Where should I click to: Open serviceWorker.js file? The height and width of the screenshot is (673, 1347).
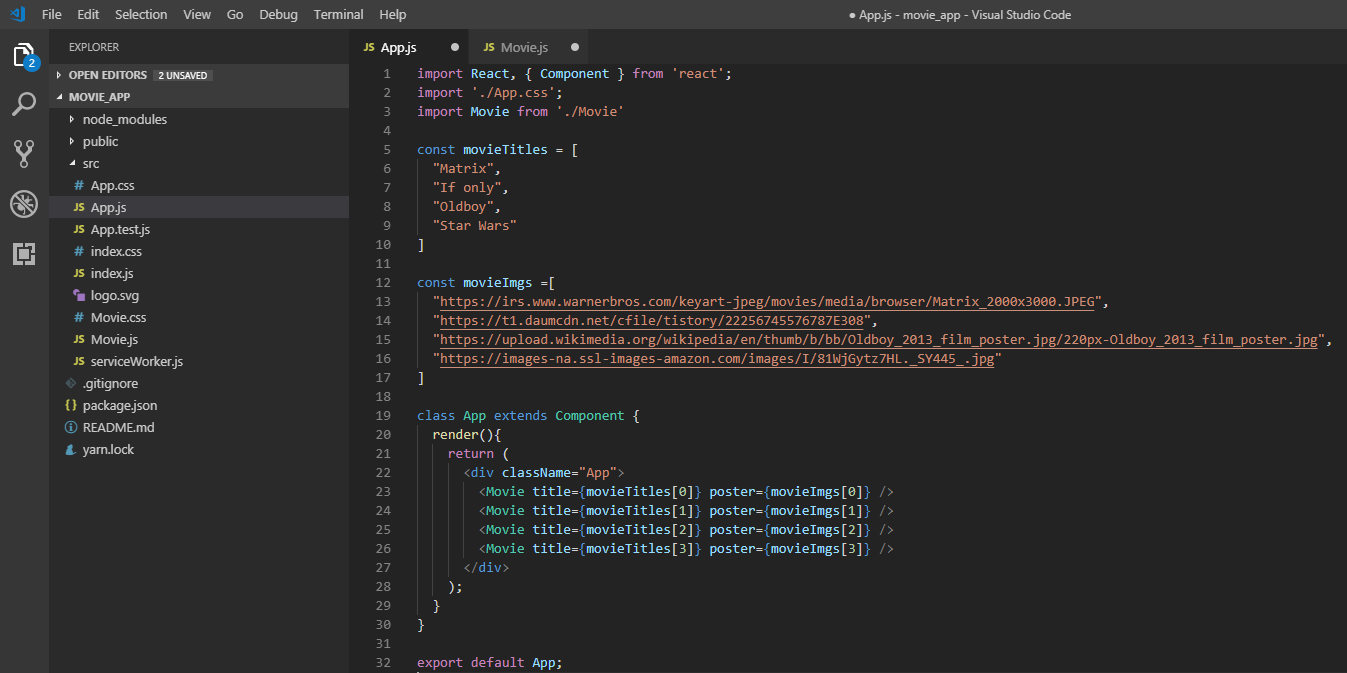click(x=199, y=361)
